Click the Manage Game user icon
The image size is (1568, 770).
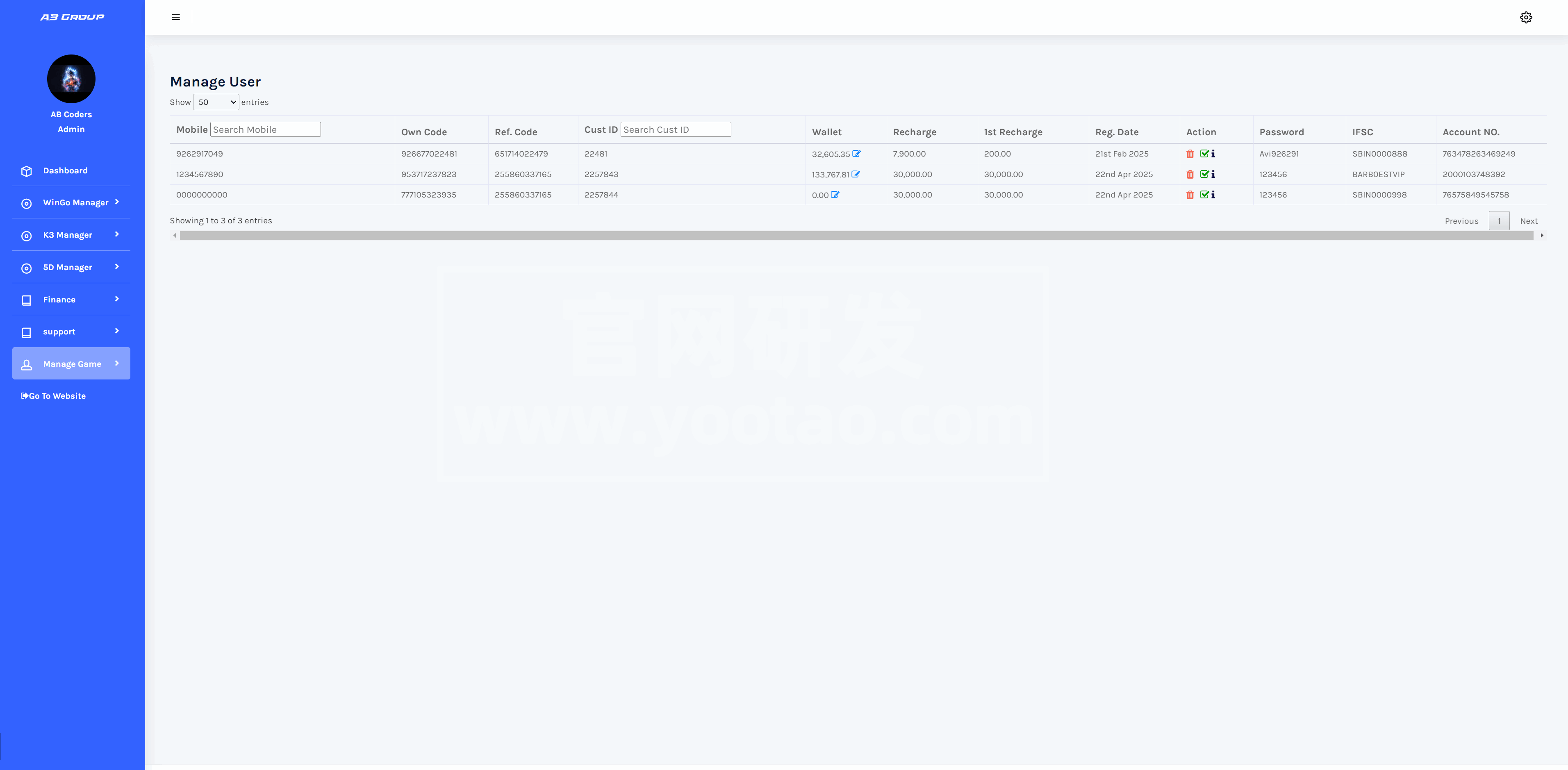(x=26, y=365)
